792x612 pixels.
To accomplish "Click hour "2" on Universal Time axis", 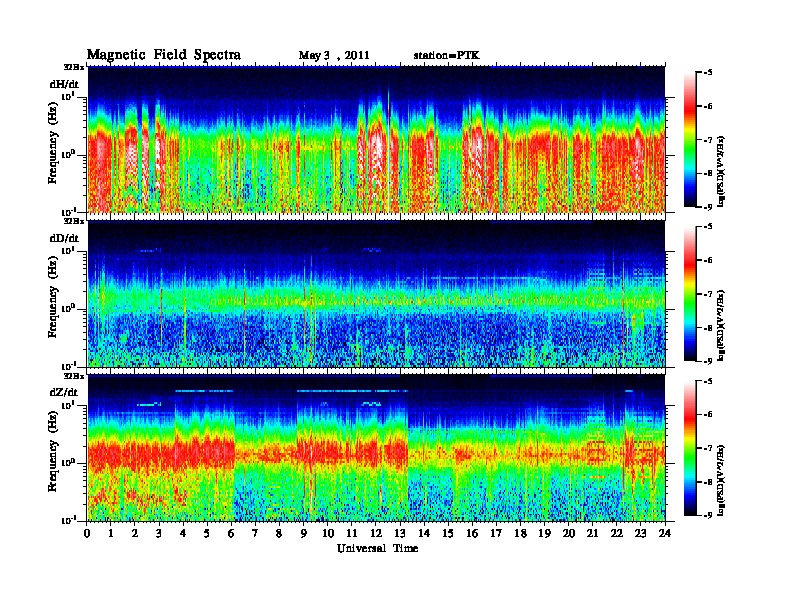I will click(135, 533).
